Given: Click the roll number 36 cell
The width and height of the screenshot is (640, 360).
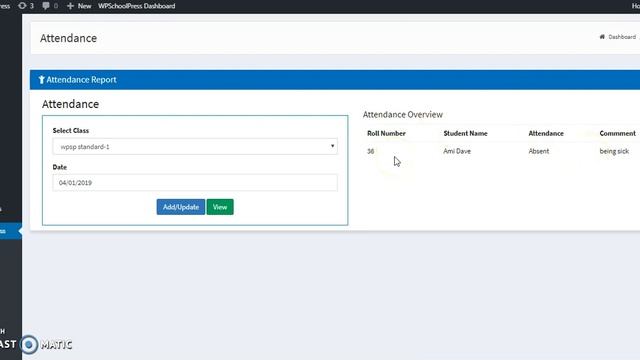Looking at the screenshot, I should point(371,151).
